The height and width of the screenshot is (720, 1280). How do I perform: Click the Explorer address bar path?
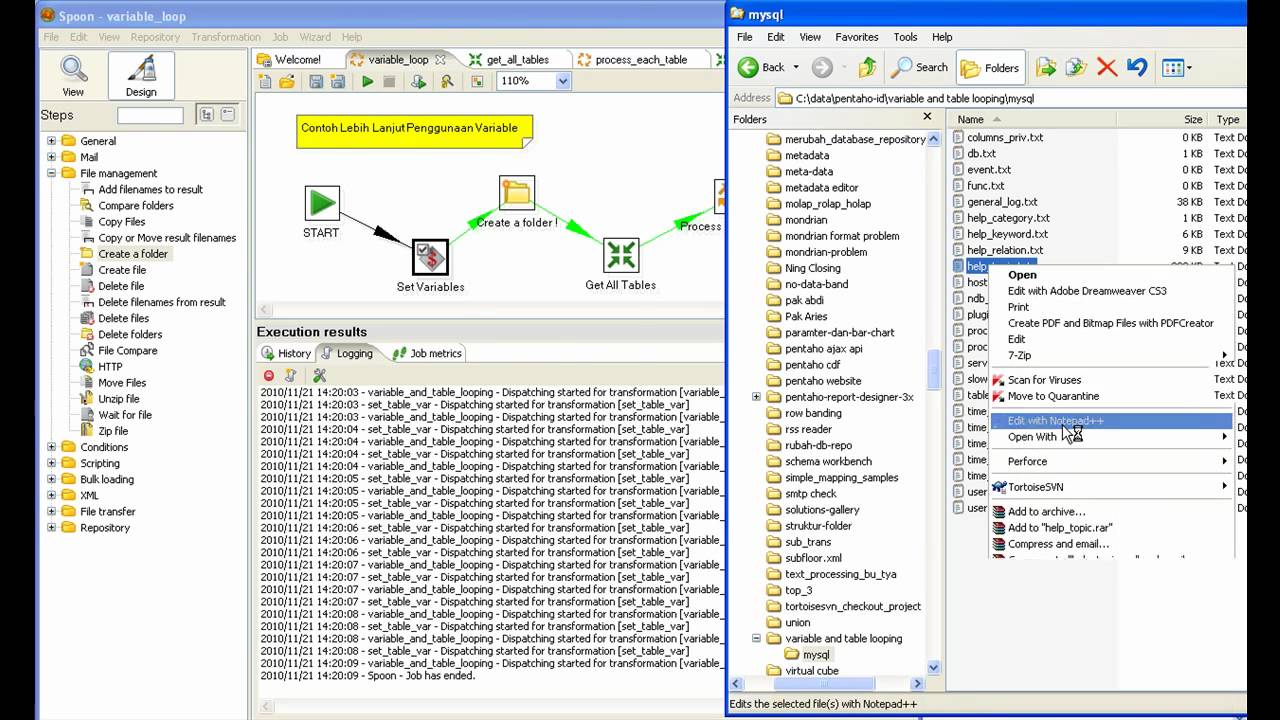coord(1010,98)
